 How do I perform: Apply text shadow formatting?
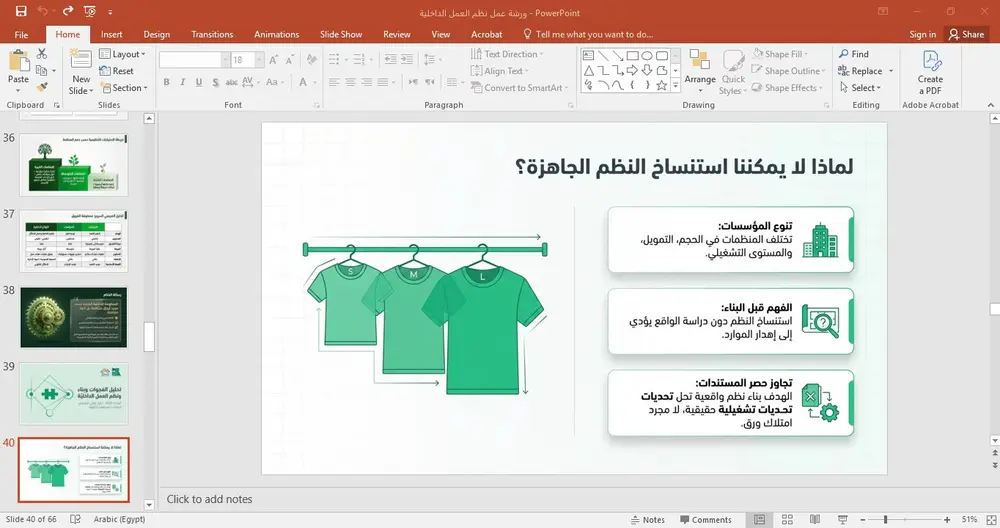[x=216, y=82]
